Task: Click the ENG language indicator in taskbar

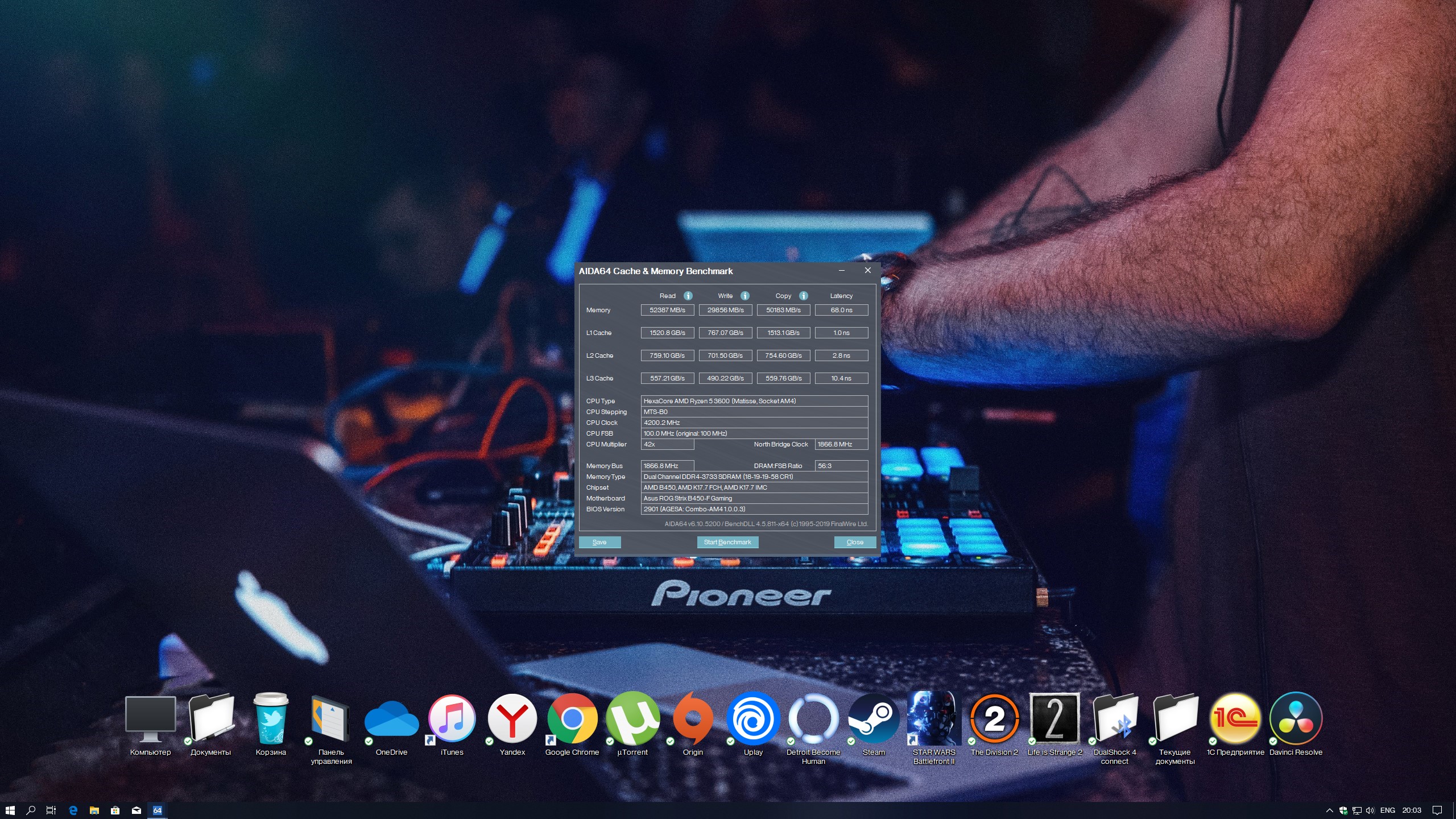Action: tap(1387, 810)
